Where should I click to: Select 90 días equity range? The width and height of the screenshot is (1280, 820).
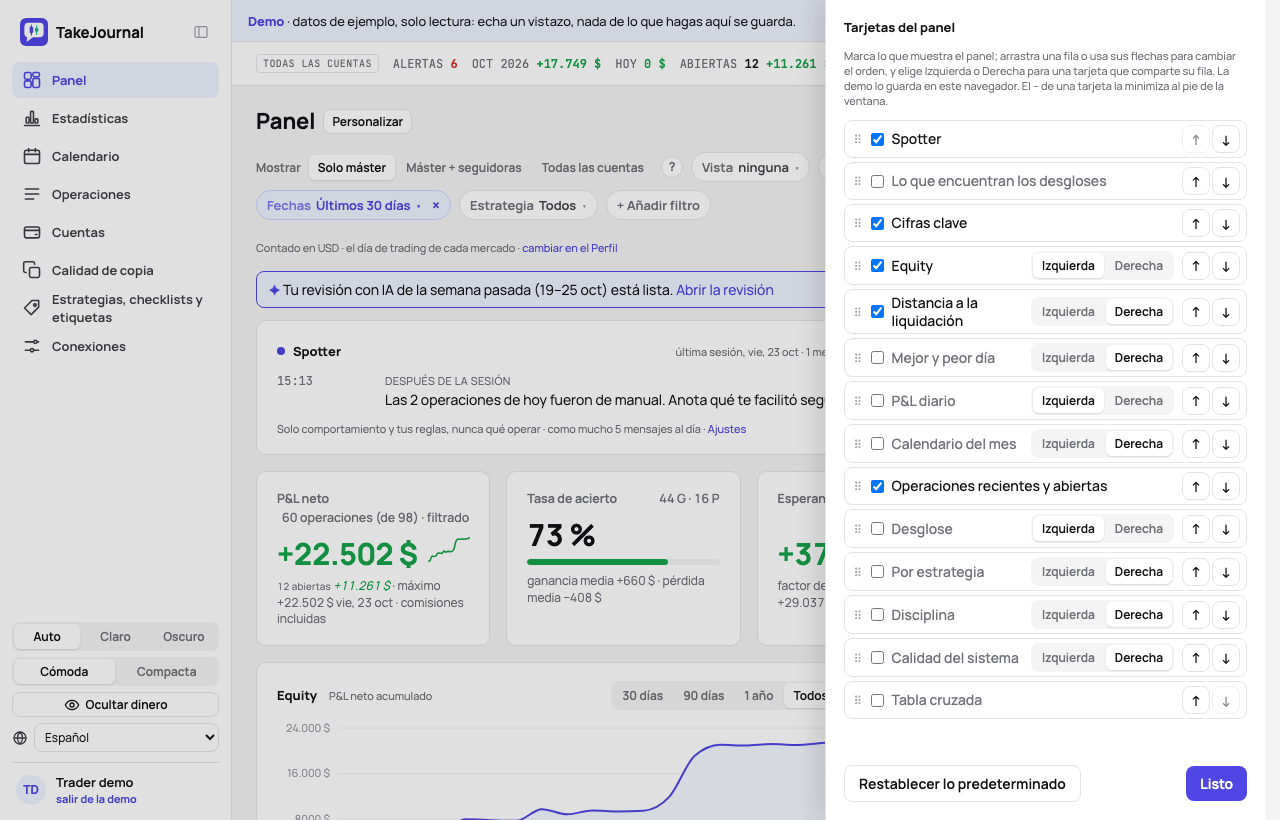pyautogui.click(x=704, y=696)
